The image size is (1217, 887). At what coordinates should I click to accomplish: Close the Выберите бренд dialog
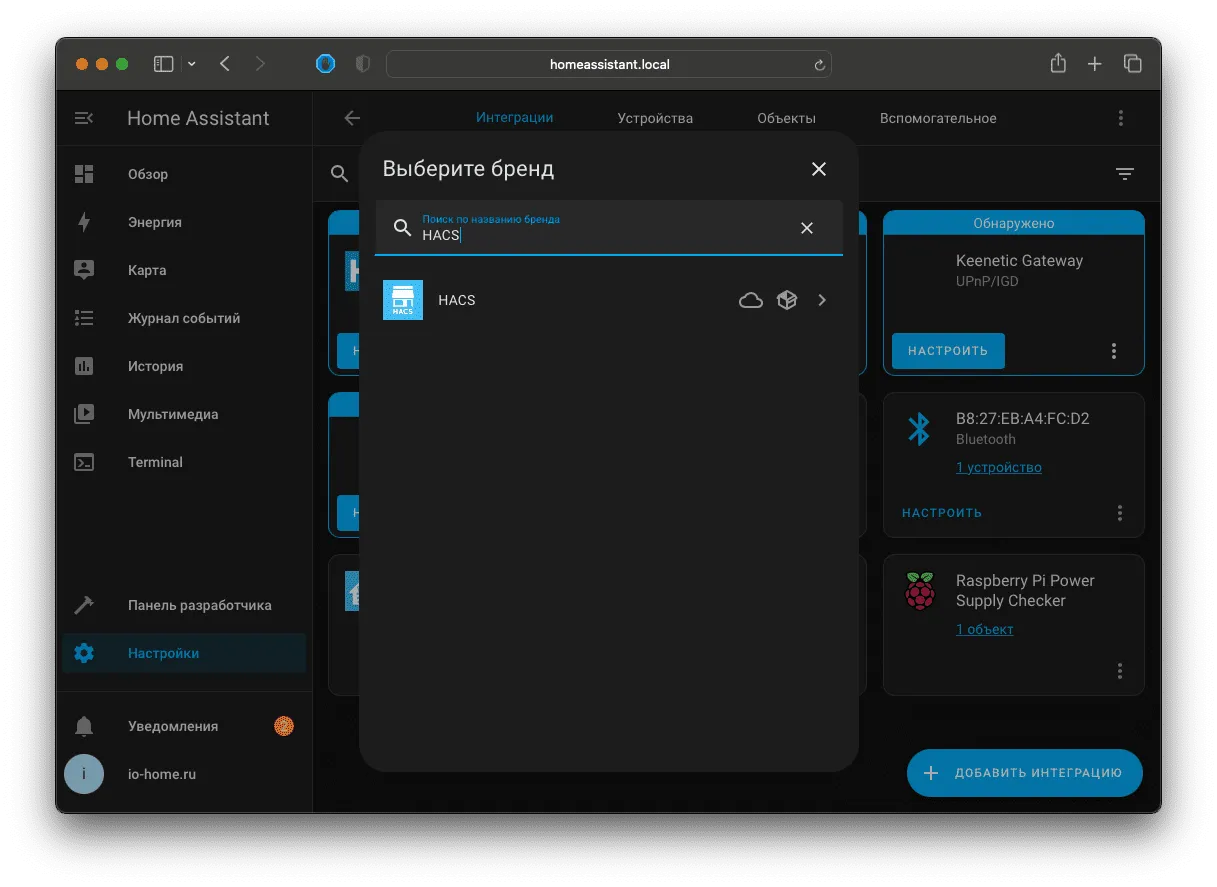(819, 169)
